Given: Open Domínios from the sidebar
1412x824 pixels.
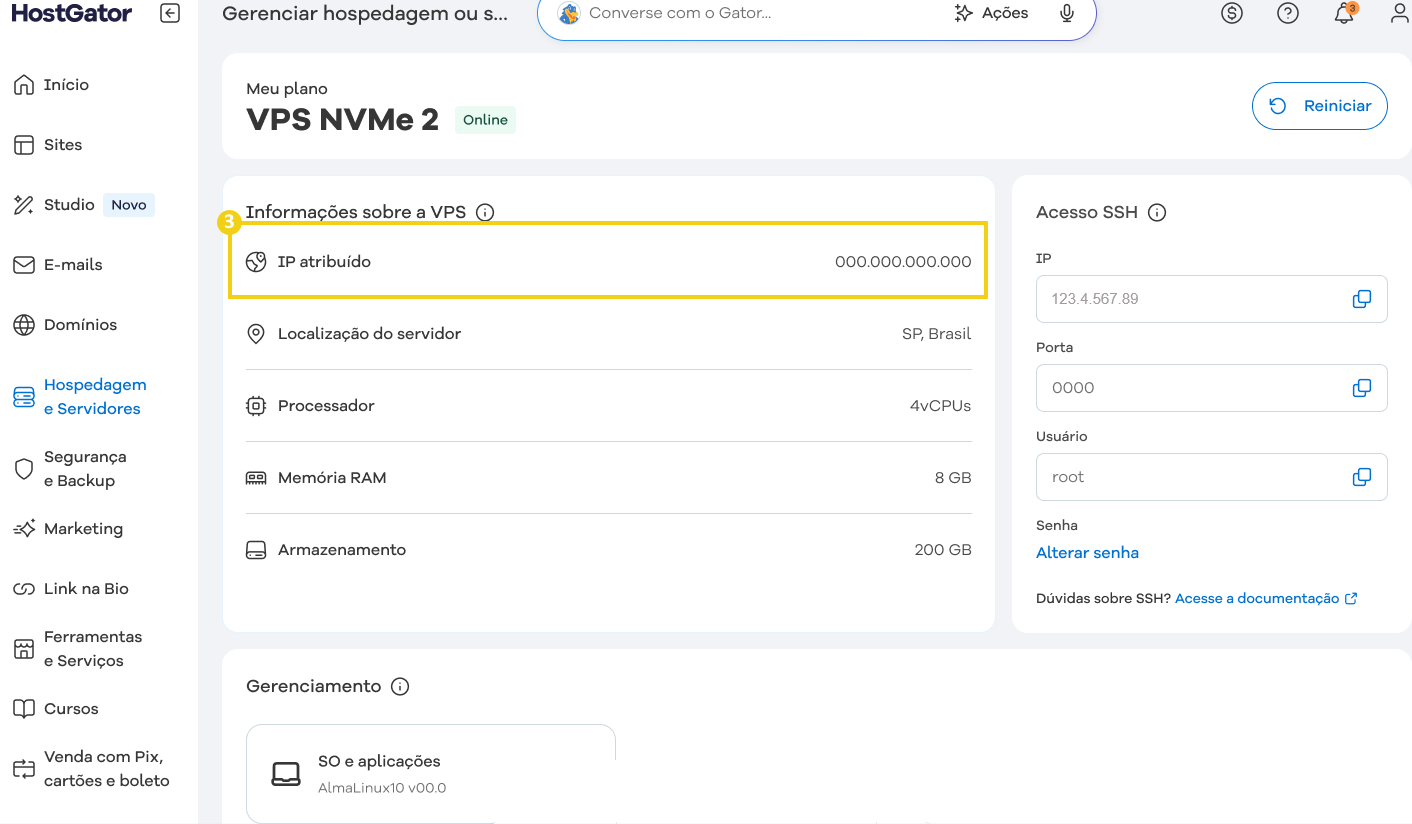Looking at the screenshot, I should (x=79, y=324).
